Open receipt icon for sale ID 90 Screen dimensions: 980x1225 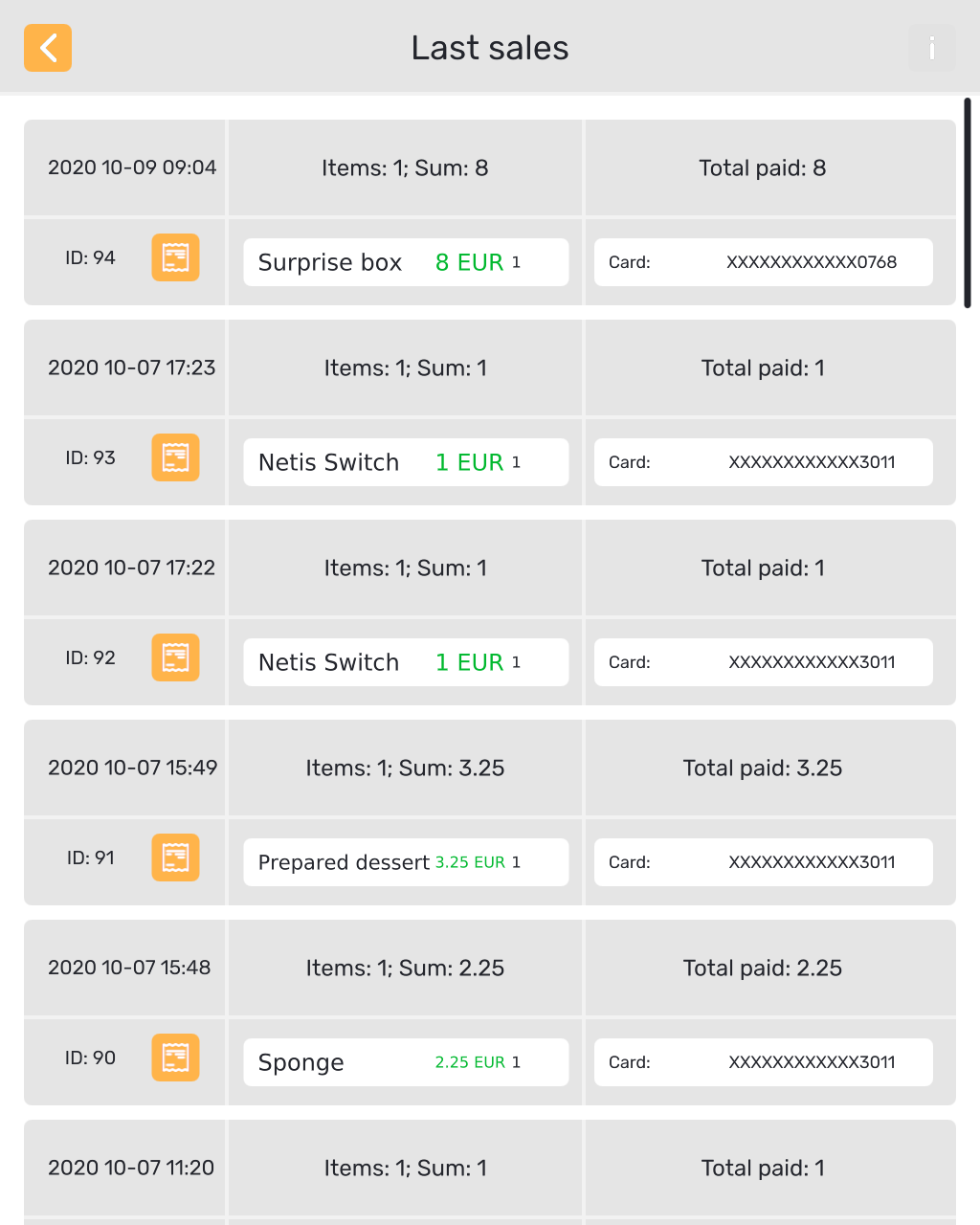pos(175,1058)
